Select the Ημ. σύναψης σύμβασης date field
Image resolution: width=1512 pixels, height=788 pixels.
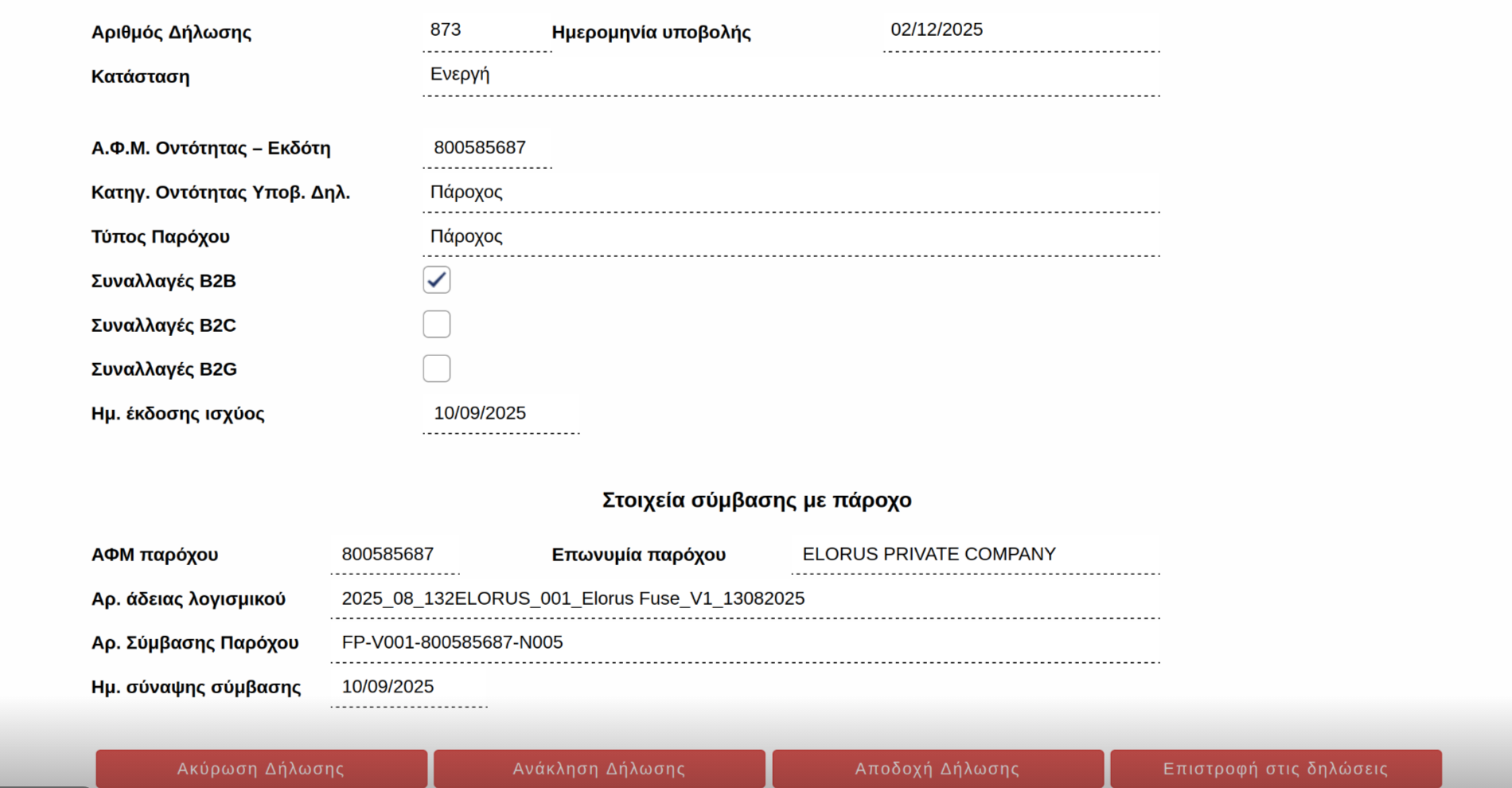(x=408, y=687)
